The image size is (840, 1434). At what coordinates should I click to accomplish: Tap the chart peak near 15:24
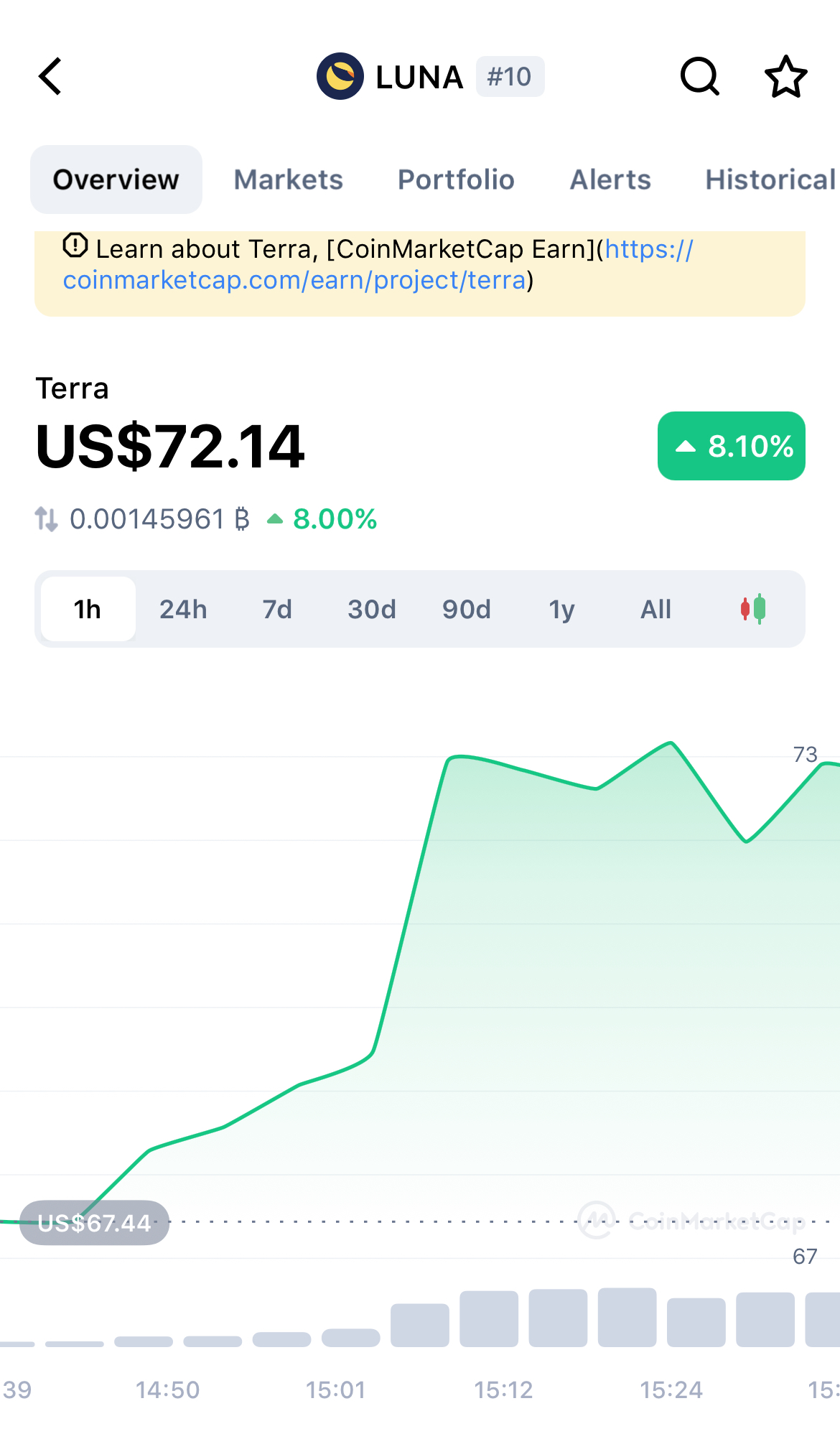pos(671,743)
